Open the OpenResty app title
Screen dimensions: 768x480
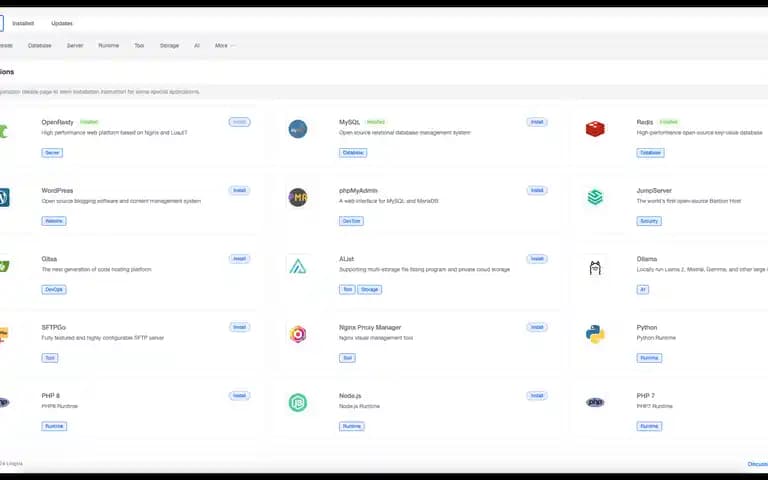click(57, 122)
